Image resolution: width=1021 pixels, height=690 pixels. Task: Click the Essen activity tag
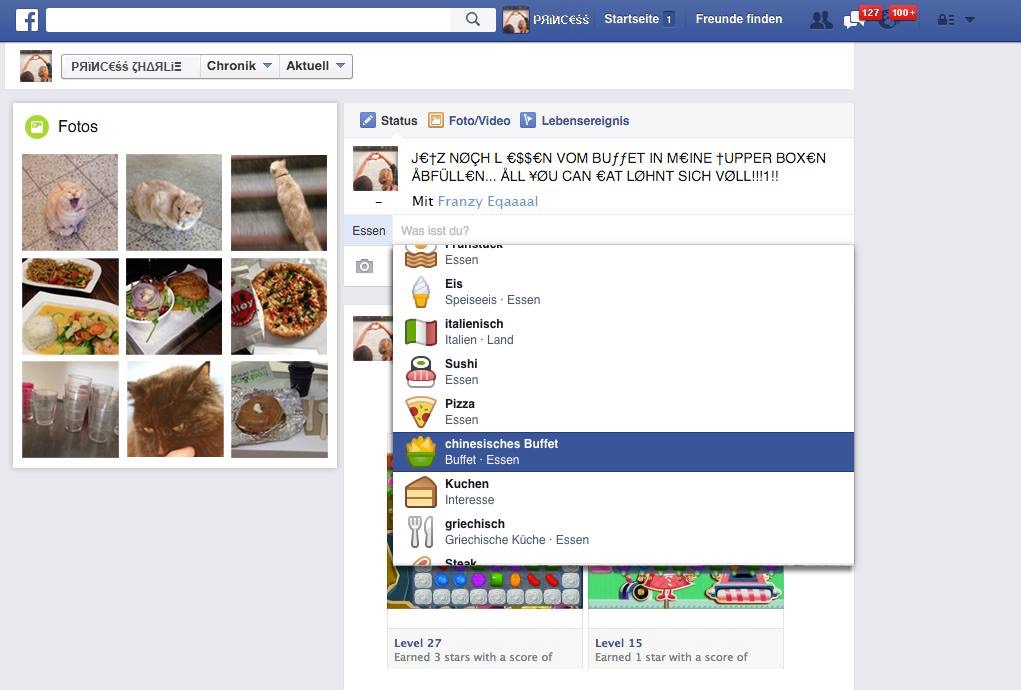(x=369, y=230)
